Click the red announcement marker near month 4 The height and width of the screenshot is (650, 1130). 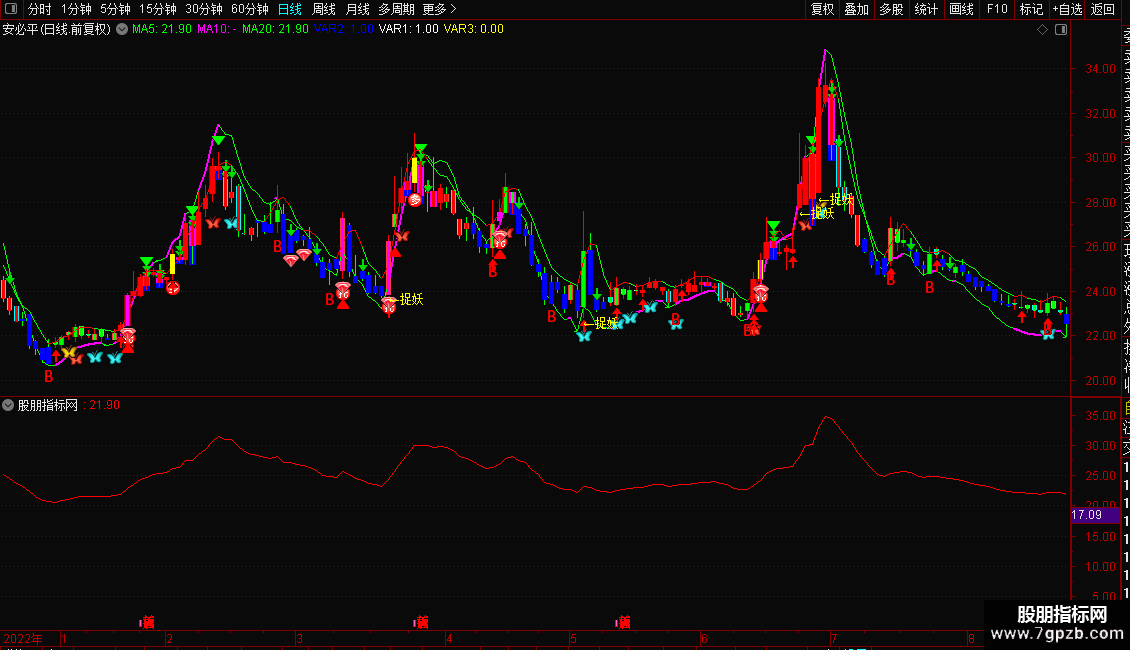point(421,622)
